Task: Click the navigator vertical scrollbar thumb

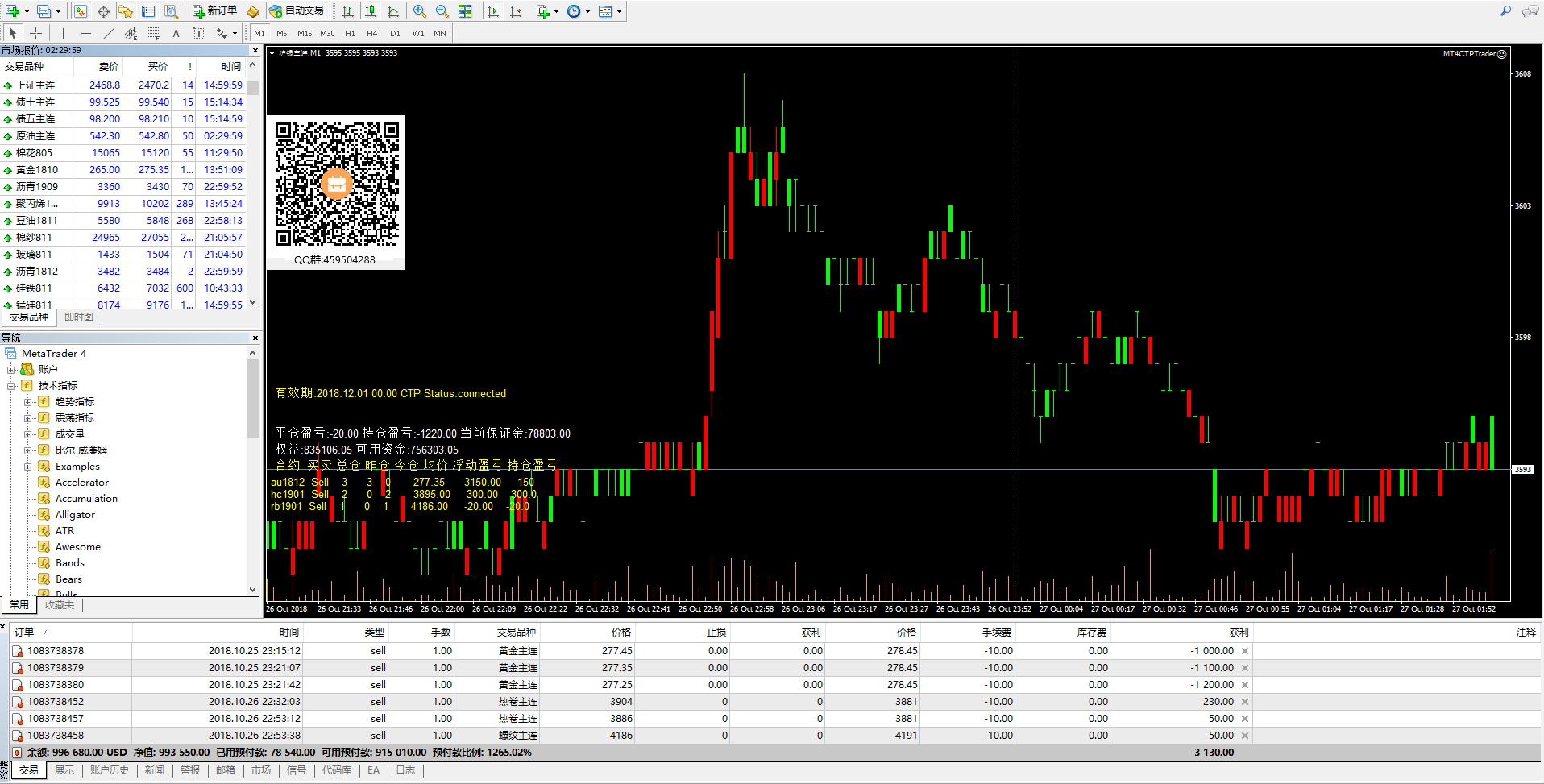Action: [x=252, y=399]
